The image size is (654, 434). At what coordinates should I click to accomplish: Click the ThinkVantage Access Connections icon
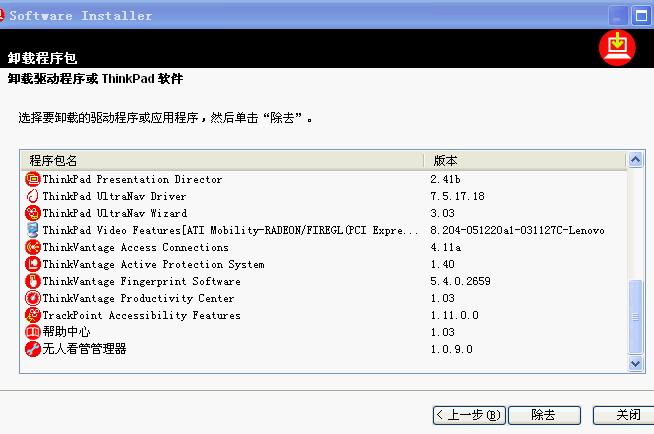(x=33, y=247)
